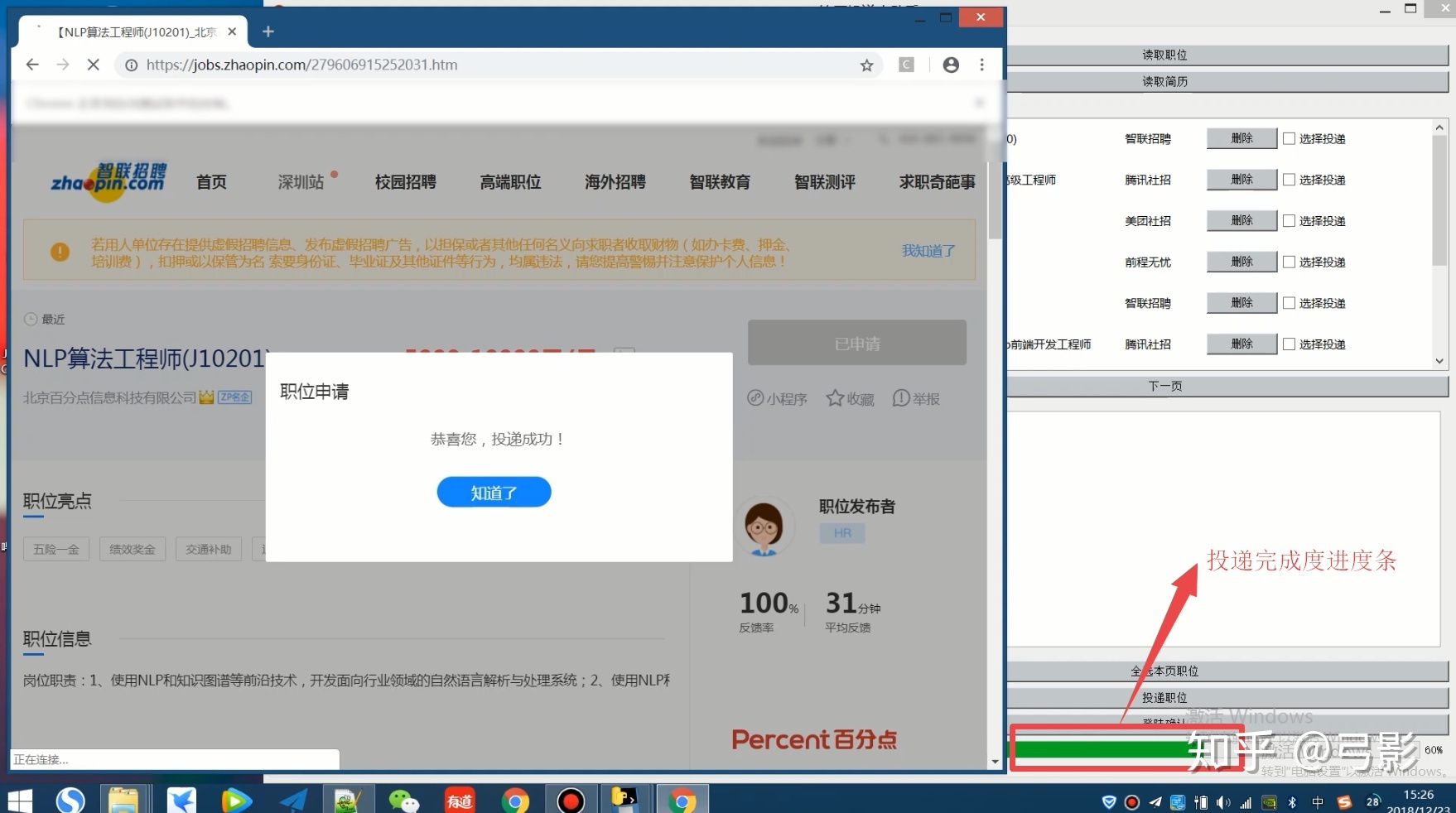The height and width of the screenshot is (813, 1456).
Task: Open the Chrome profile account icon
Action: click(951, 65)
